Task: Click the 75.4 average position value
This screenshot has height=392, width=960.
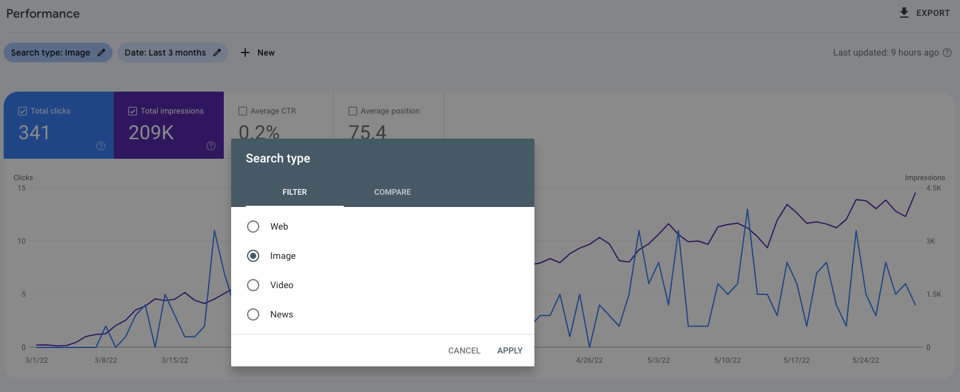Action: (367, 132)
